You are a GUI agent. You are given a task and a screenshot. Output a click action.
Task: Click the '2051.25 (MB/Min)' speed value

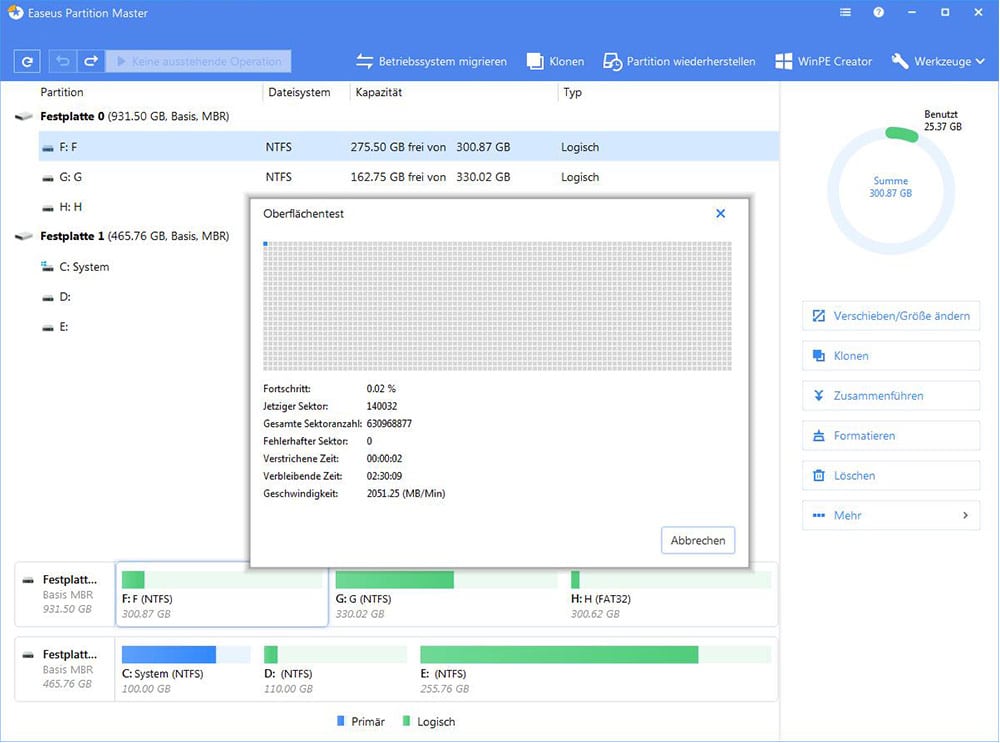click(x=406, y=494)
